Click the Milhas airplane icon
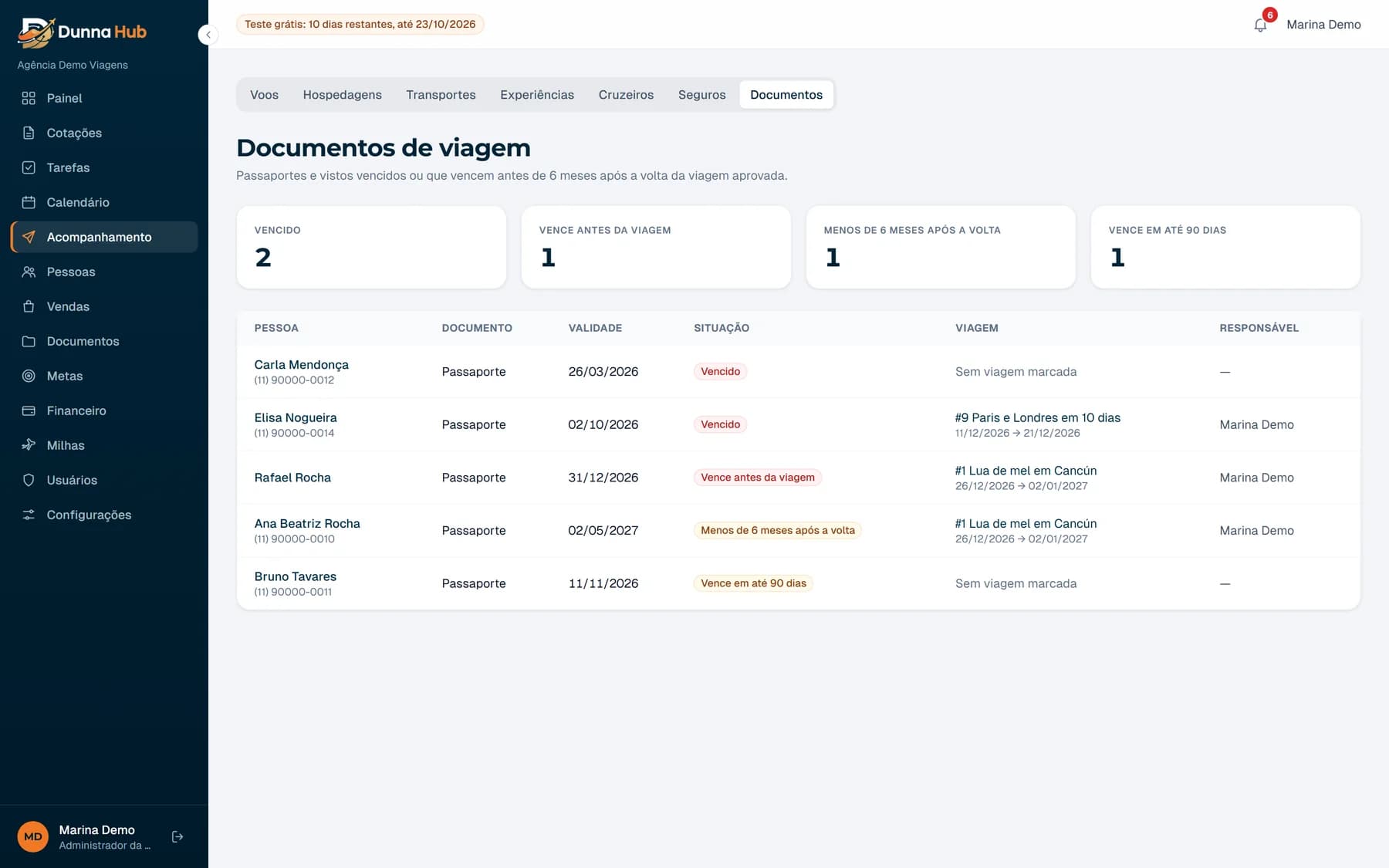Screen dimensions: 1389x868 click(29, 445)
